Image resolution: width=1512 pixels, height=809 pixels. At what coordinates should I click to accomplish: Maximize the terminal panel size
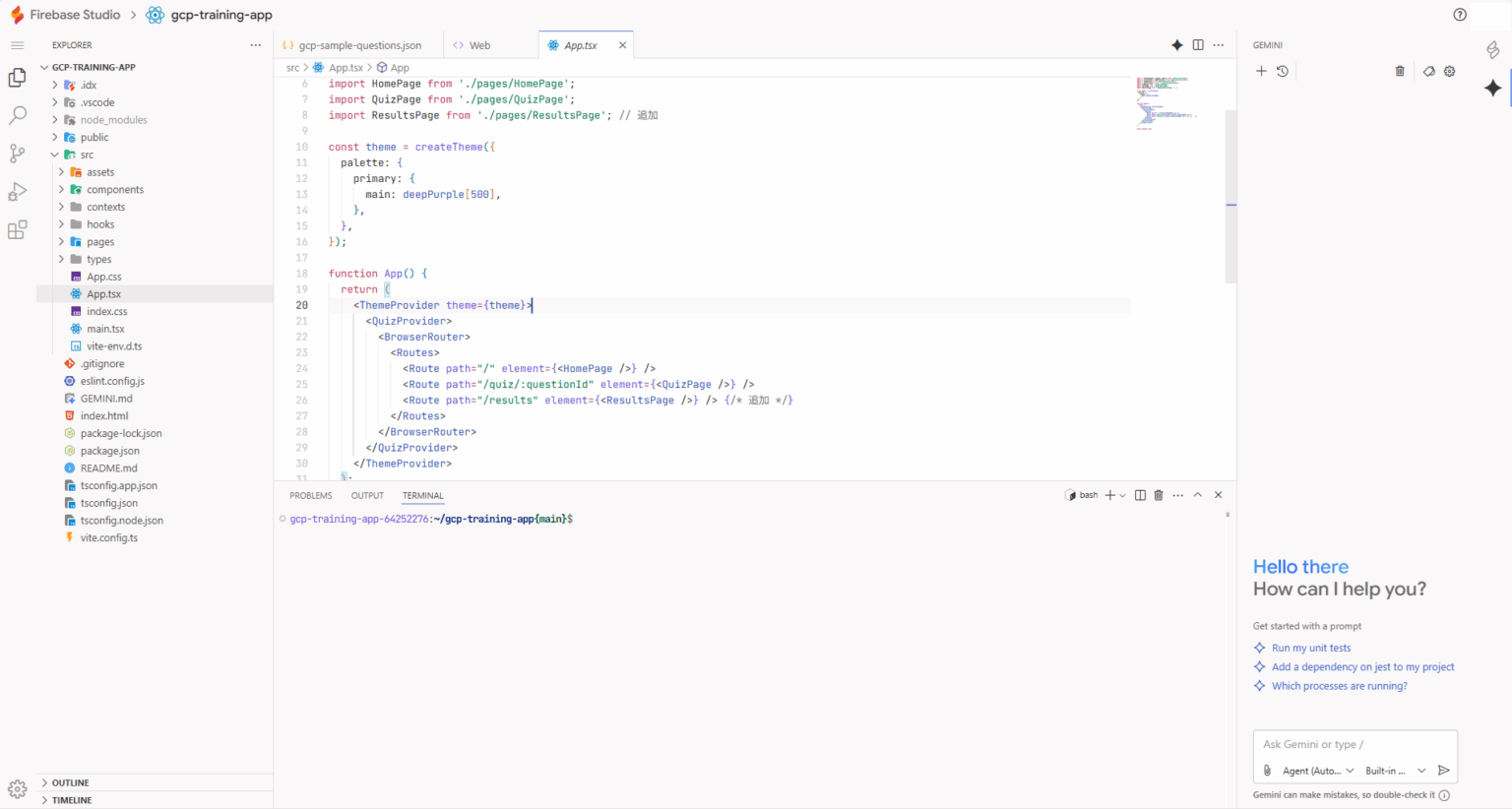pyautogui.click(x=1198, y=495)
